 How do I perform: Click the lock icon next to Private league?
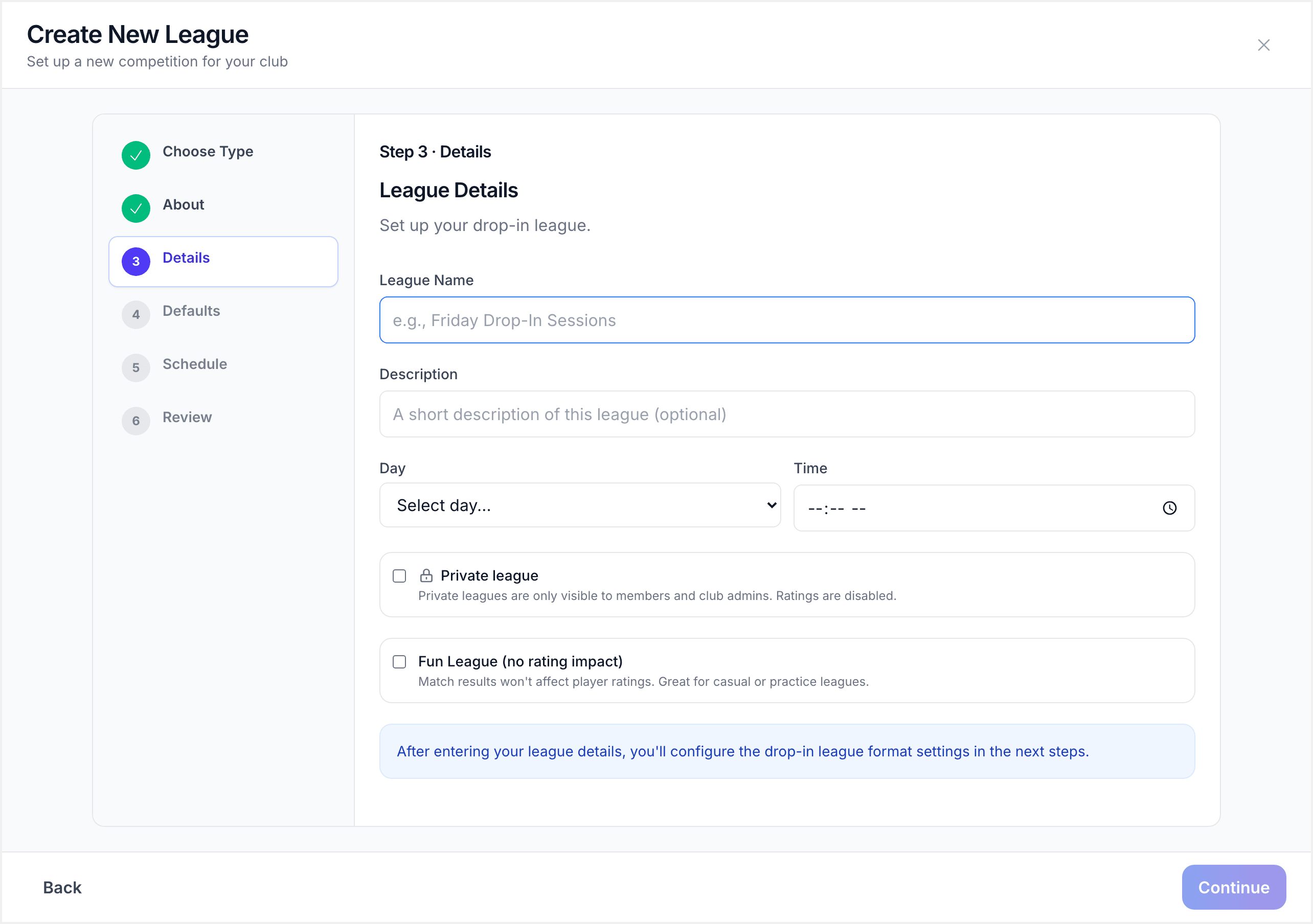426,575
